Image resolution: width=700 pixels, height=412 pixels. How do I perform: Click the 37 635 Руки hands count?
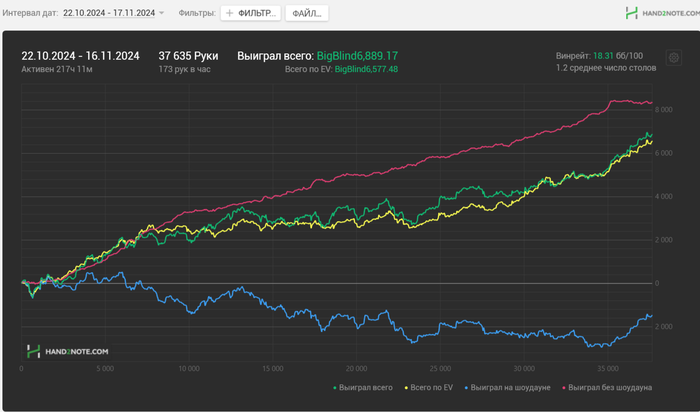point(188,56)
